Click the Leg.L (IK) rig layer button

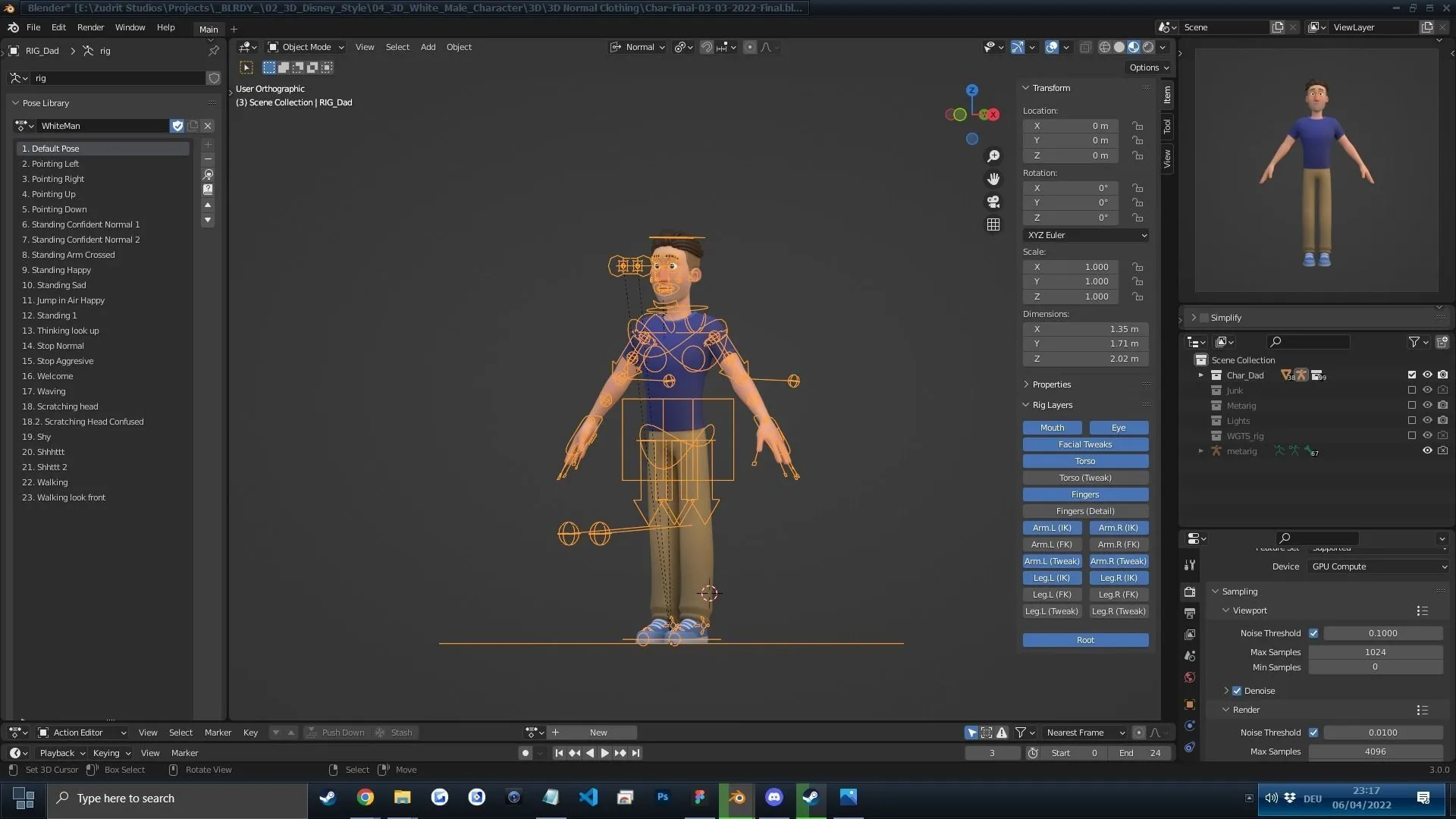coord(1051,578)
